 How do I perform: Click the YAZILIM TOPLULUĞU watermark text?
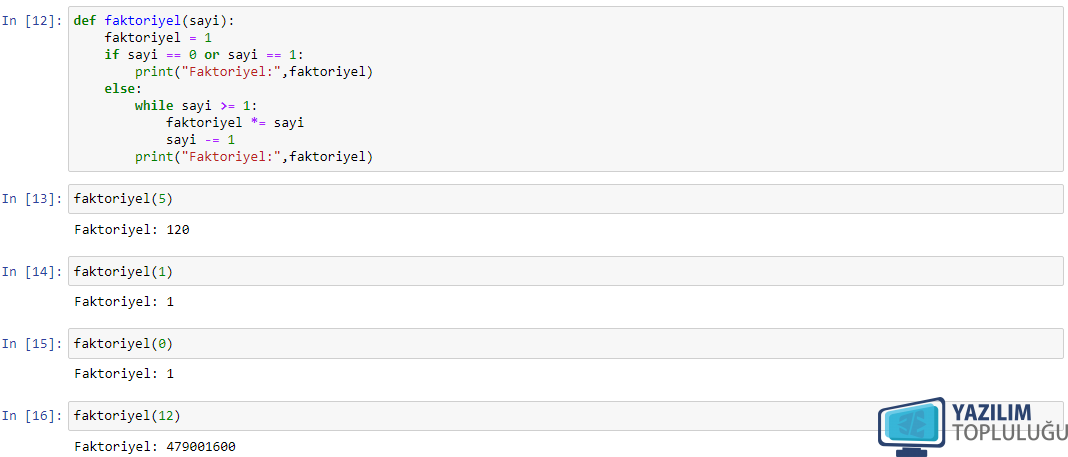coord(1009,422)
